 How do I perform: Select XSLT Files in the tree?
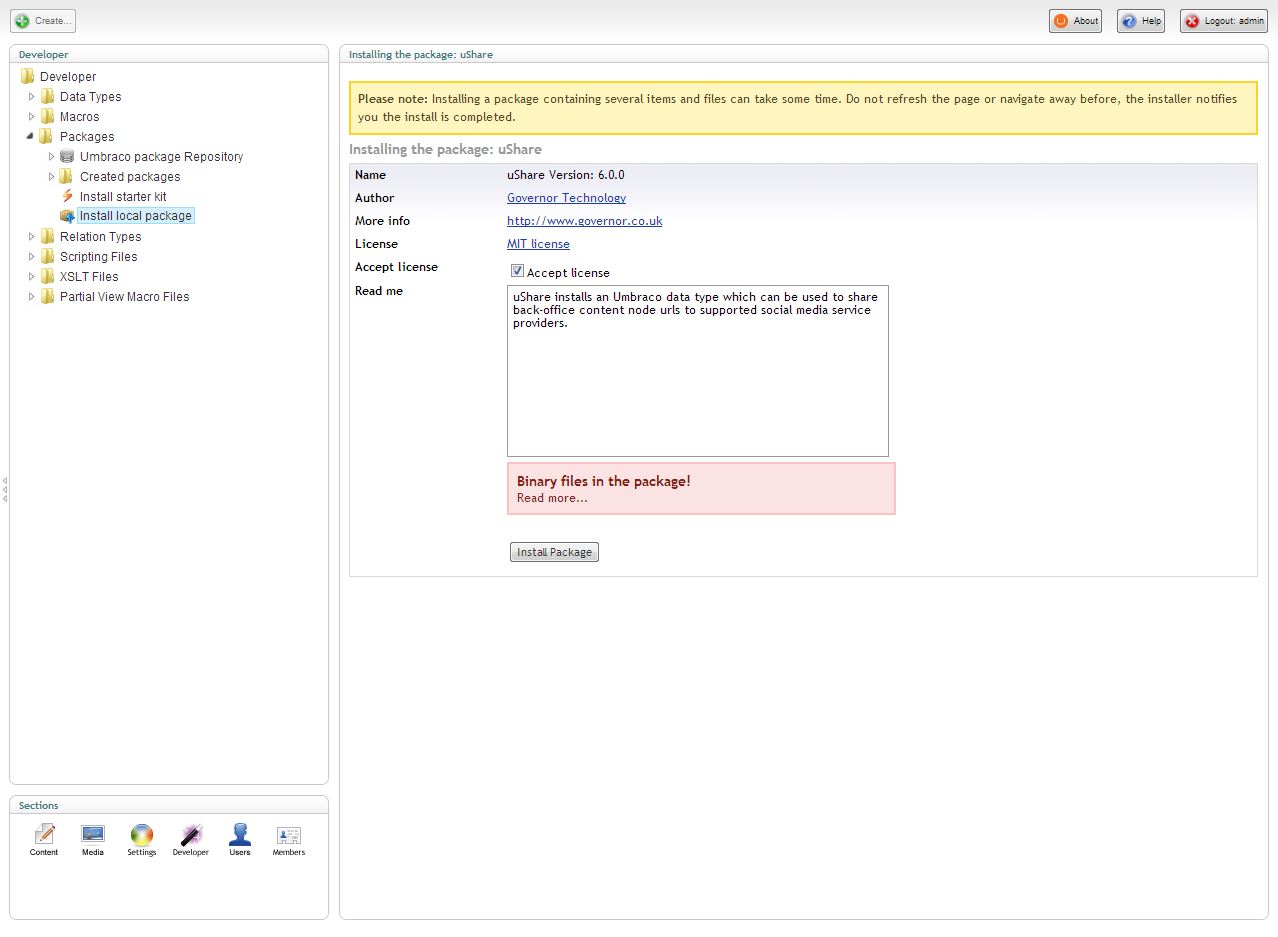pyautogui.click(x=88, y=277)
